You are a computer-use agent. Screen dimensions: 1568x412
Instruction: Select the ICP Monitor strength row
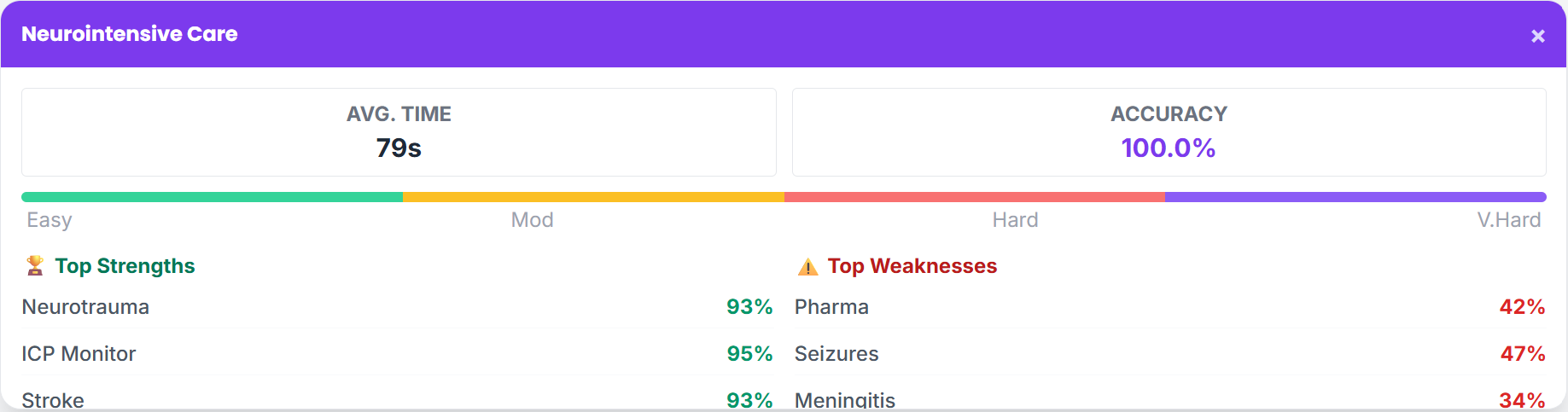[x=397, y=354]
